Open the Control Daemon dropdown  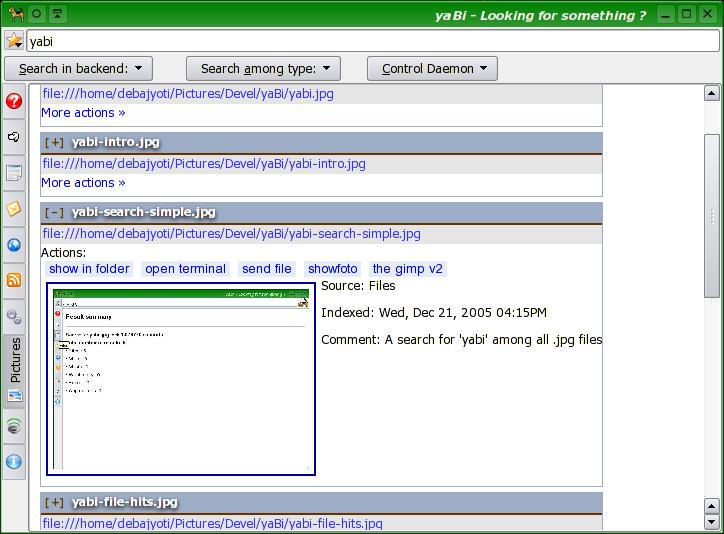[432, 69]
